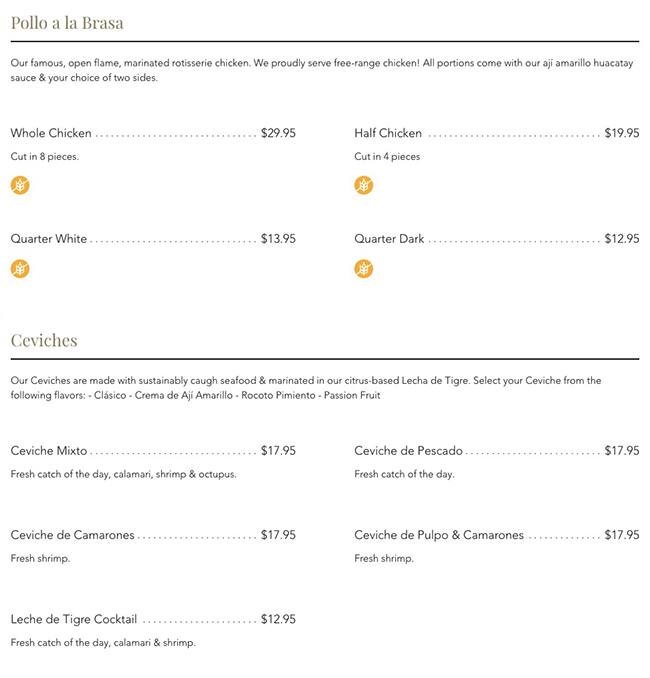The image size is (650, 678).
Task: Click the gluten-free icon under Half Chicken
Action: (364, 185)
